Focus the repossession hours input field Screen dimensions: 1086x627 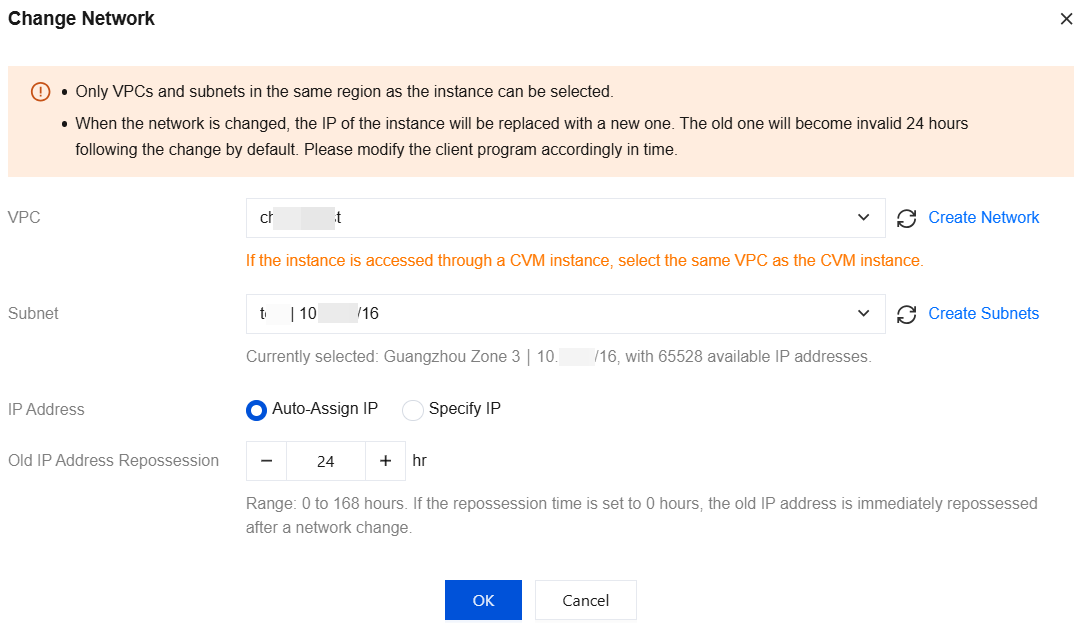[x=325, y=461]
